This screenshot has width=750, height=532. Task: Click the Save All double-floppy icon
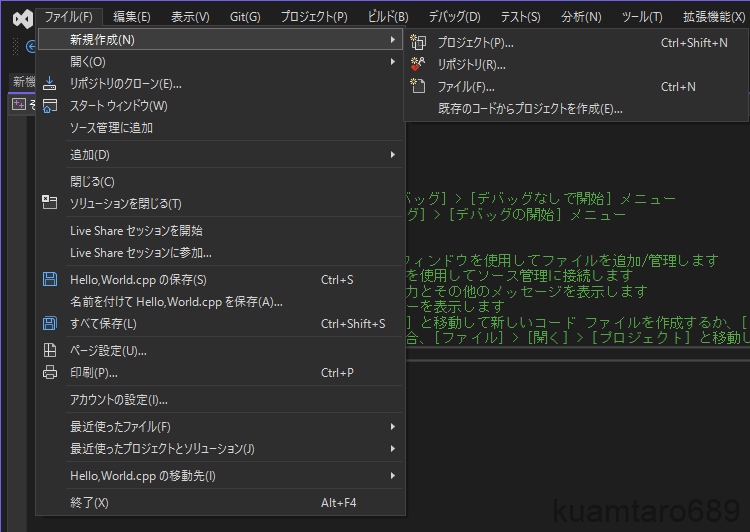[50, 323]
